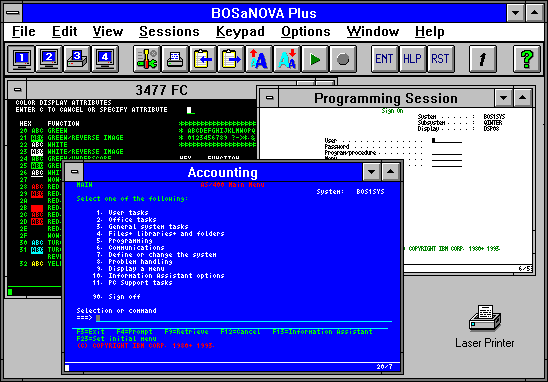Click F23=Set initial menu text
The image size is (548, 382).
(x=116, y=339)
